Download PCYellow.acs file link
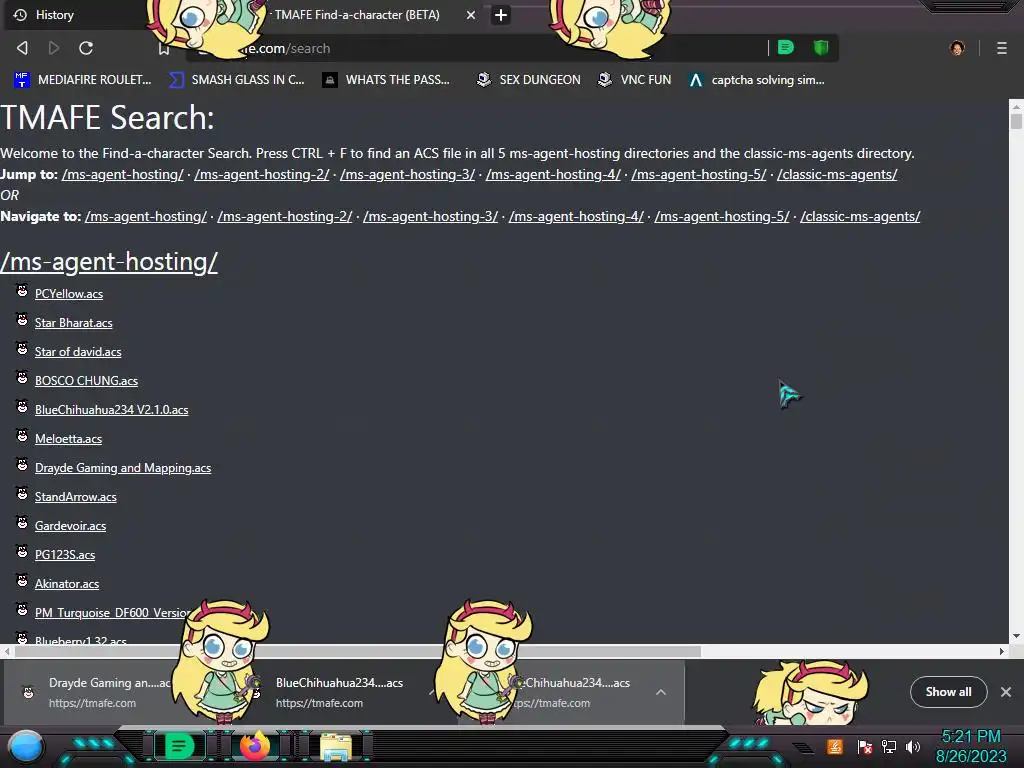Screen dimensions: 1024x768 69,294
